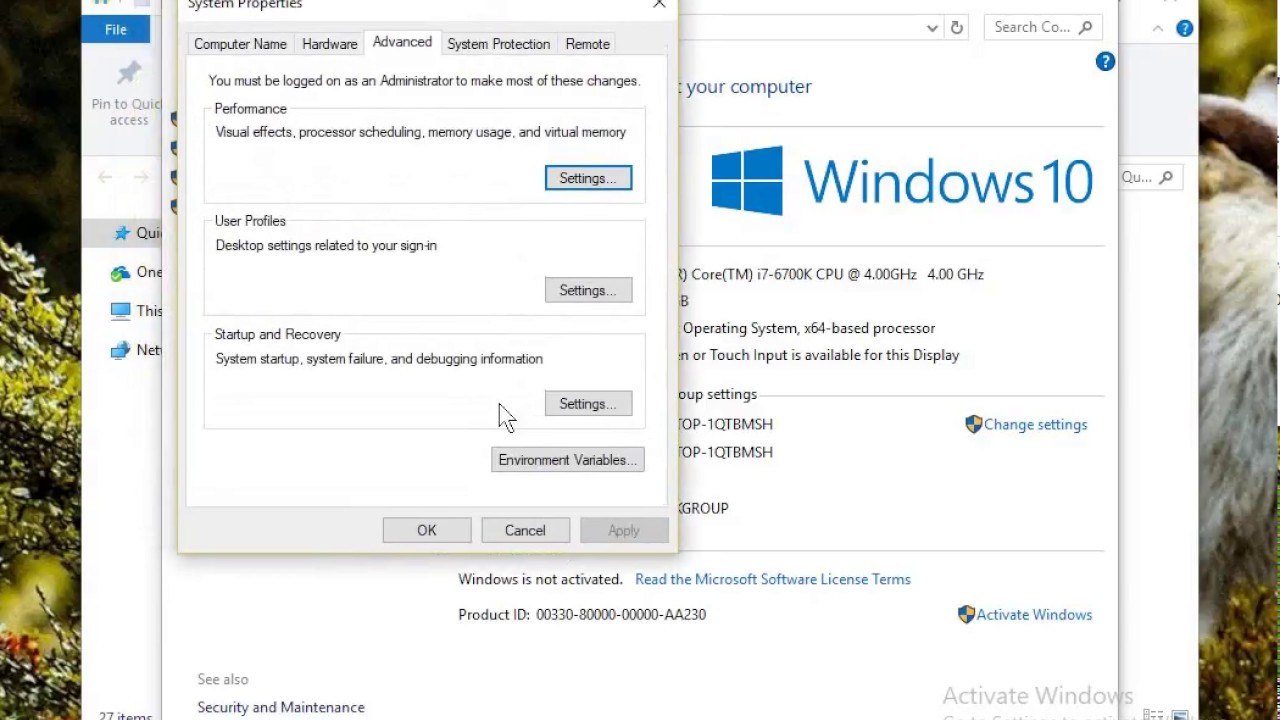
Task: Switch to the Hardware tab
Action: pos(330,44)
